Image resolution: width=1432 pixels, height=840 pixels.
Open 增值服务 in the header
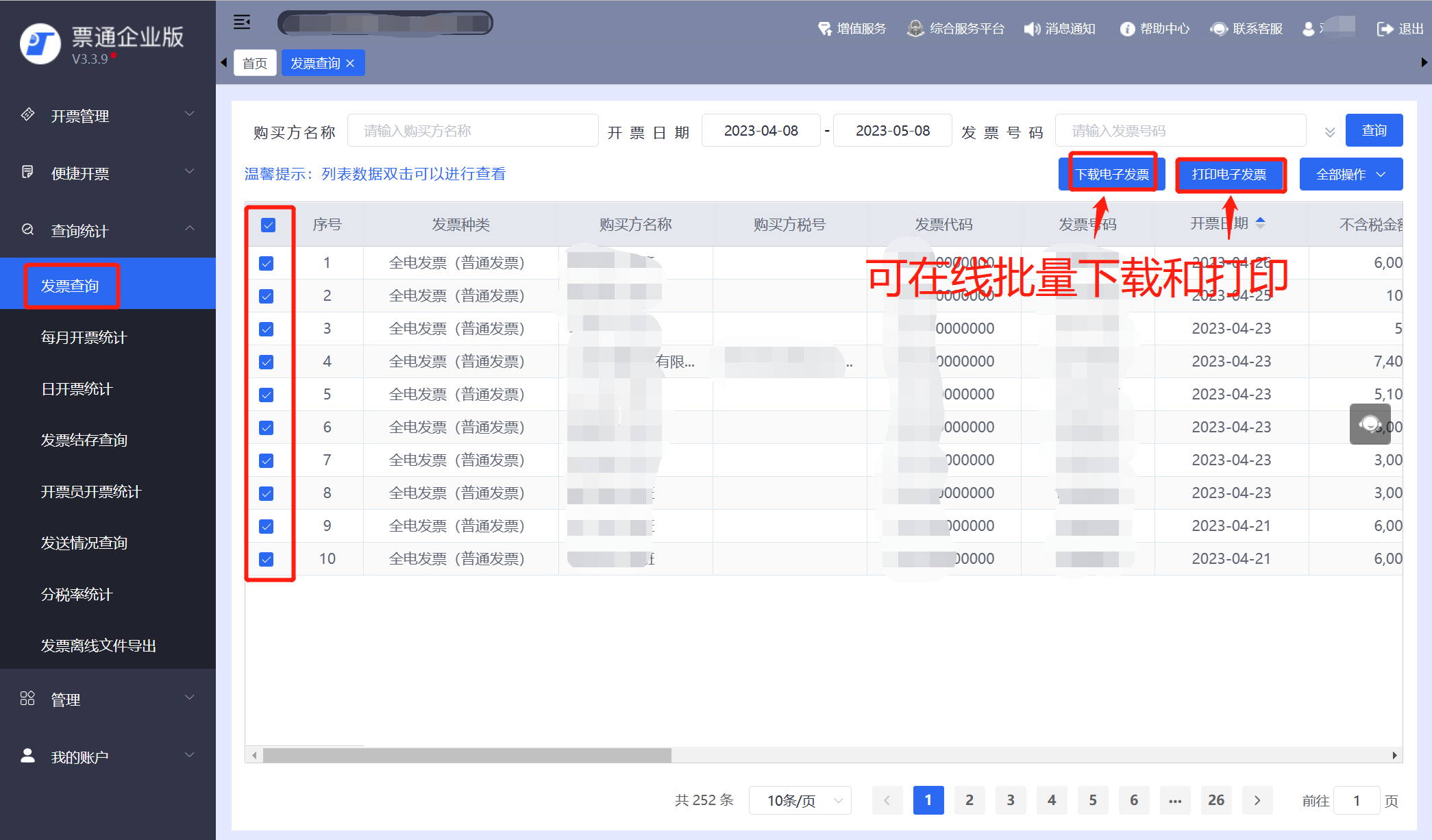coord(852,29)
